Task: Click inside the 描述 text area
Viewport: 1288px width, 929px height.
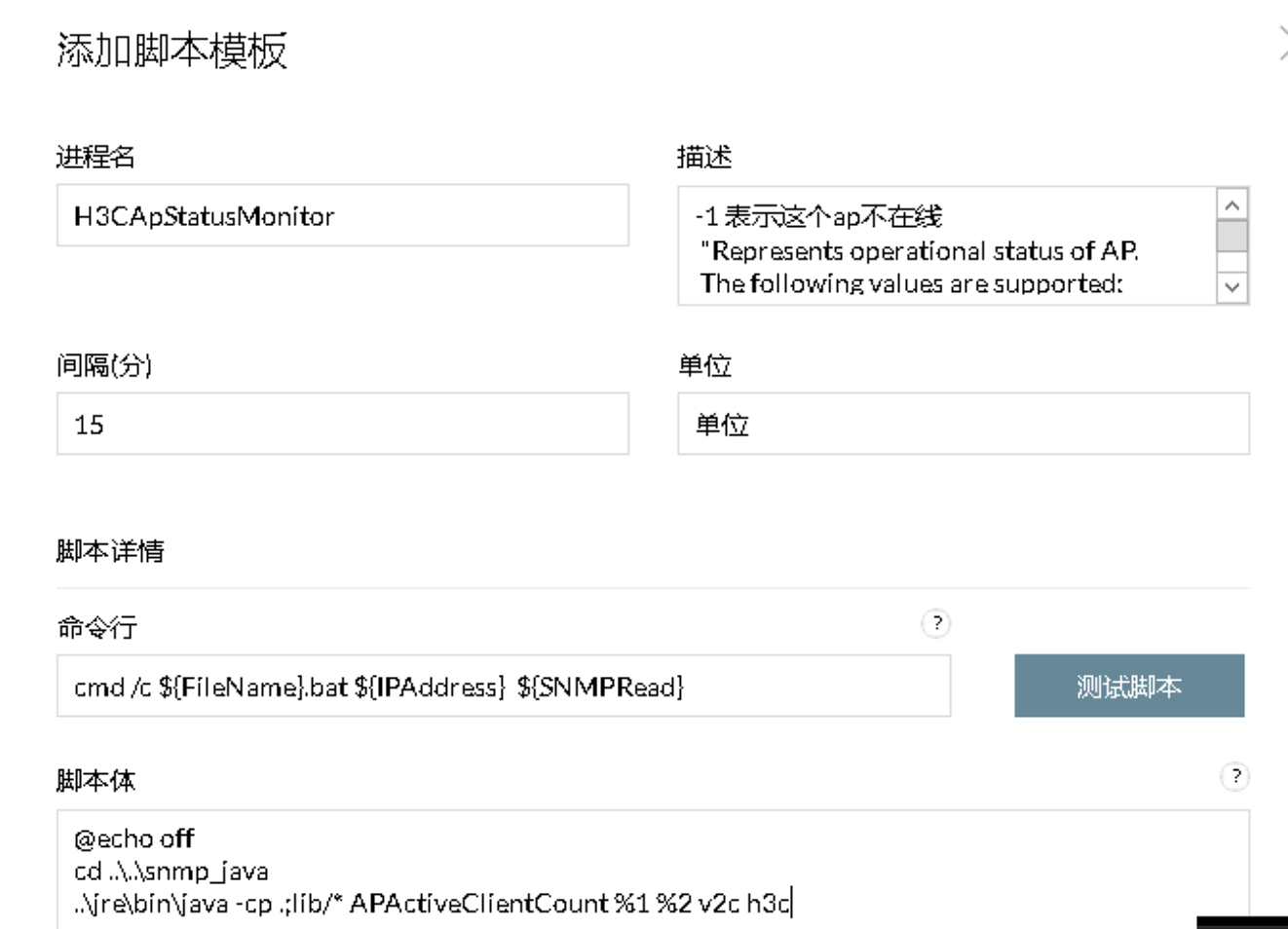Action: click(x=948, y=245)
